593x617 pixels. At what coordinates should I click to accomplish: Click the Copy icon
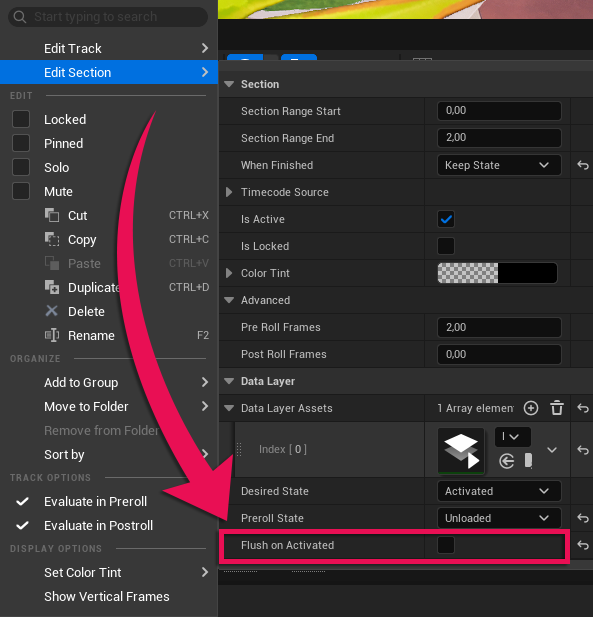point(52,239)
